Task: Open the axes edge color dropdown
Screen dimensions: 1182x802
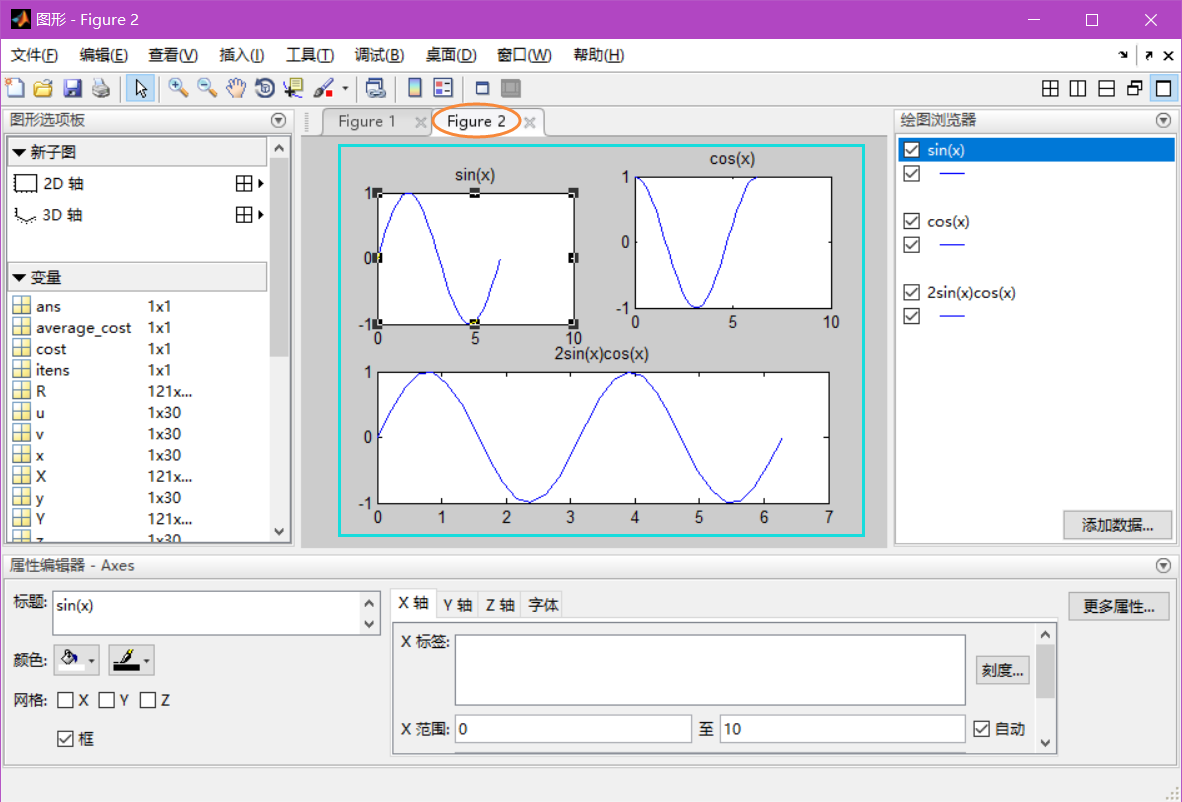Action: 131,660
